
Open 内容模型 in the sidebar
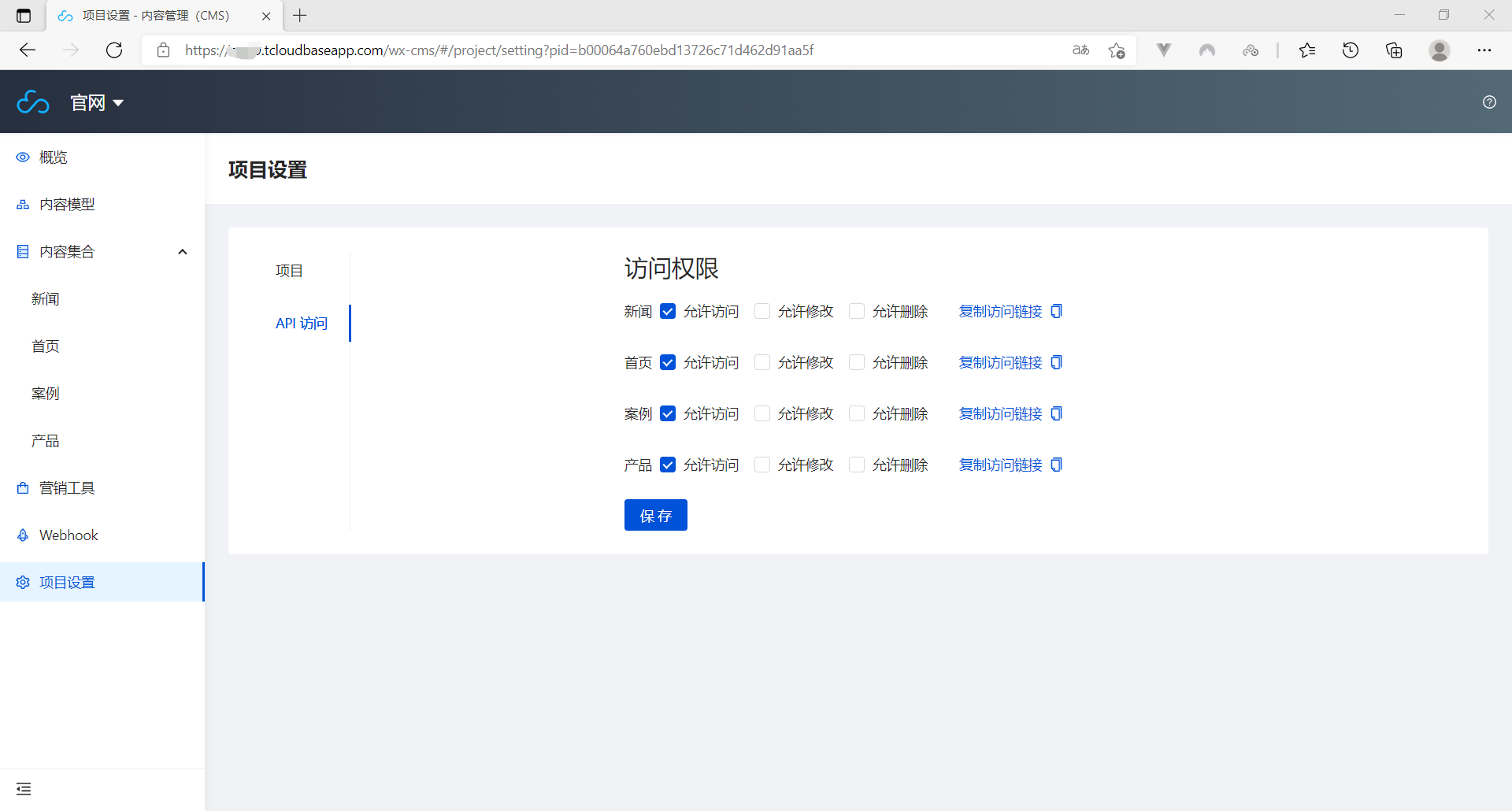67,205
